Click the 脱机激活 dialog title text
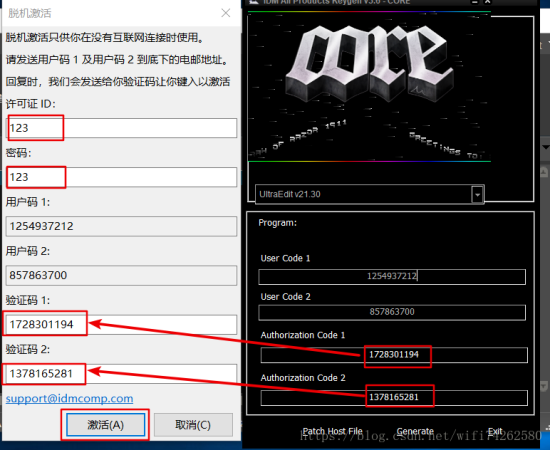Image resolution: width=550 pixels, height=450 pixels. [30, 13]
